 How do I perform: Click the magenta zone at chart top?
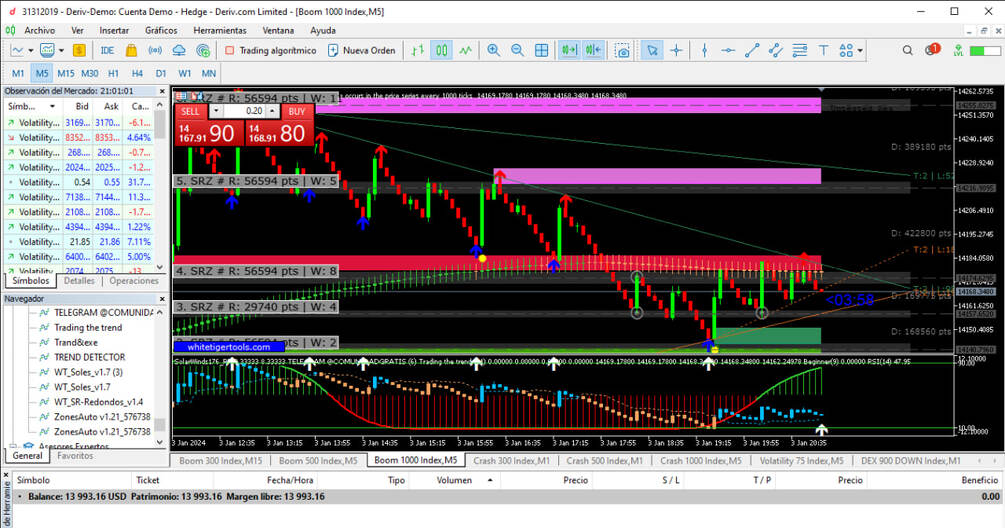point(568,106)
